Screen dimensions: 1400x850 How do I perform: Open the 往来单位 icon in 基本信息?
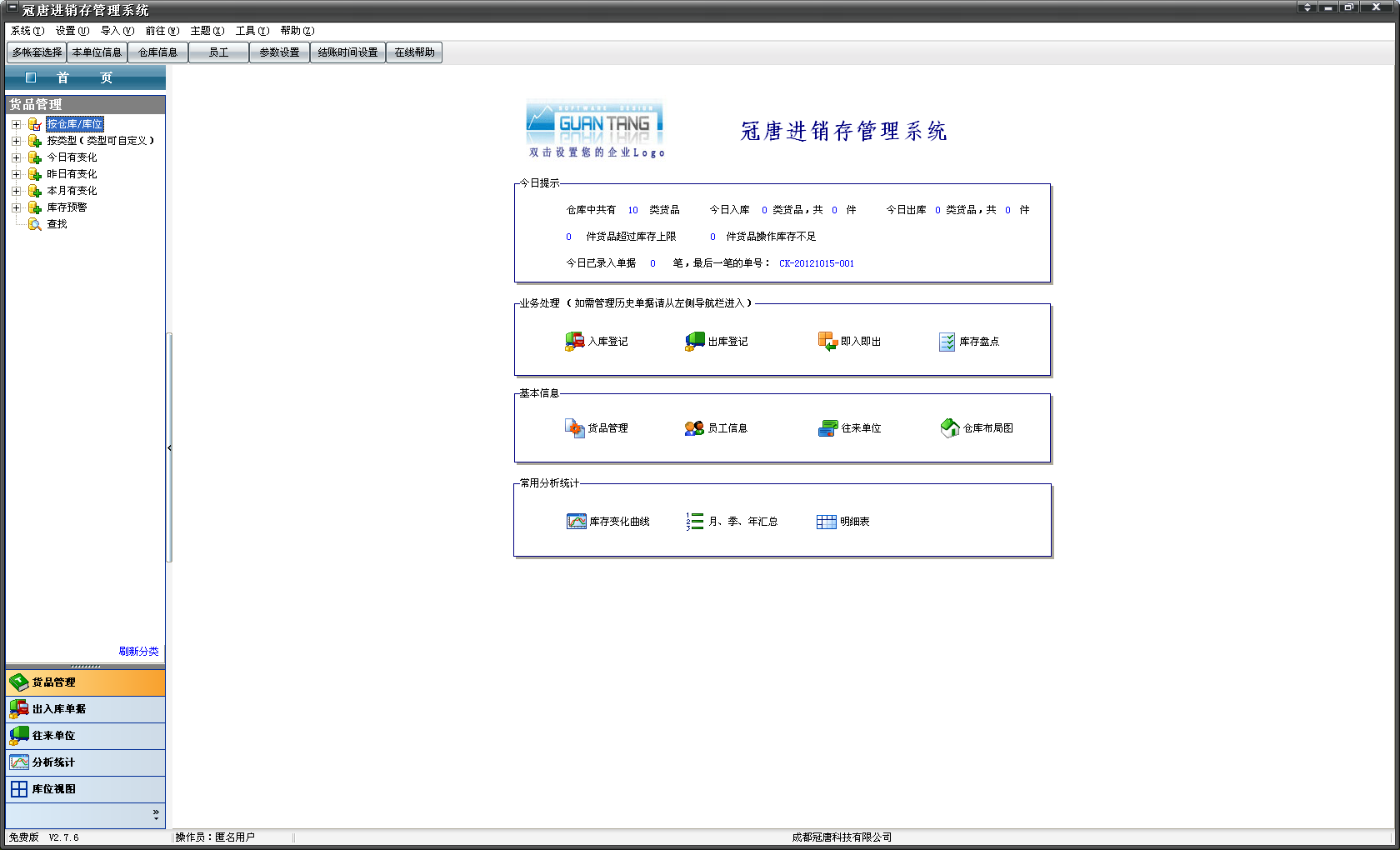827,428
